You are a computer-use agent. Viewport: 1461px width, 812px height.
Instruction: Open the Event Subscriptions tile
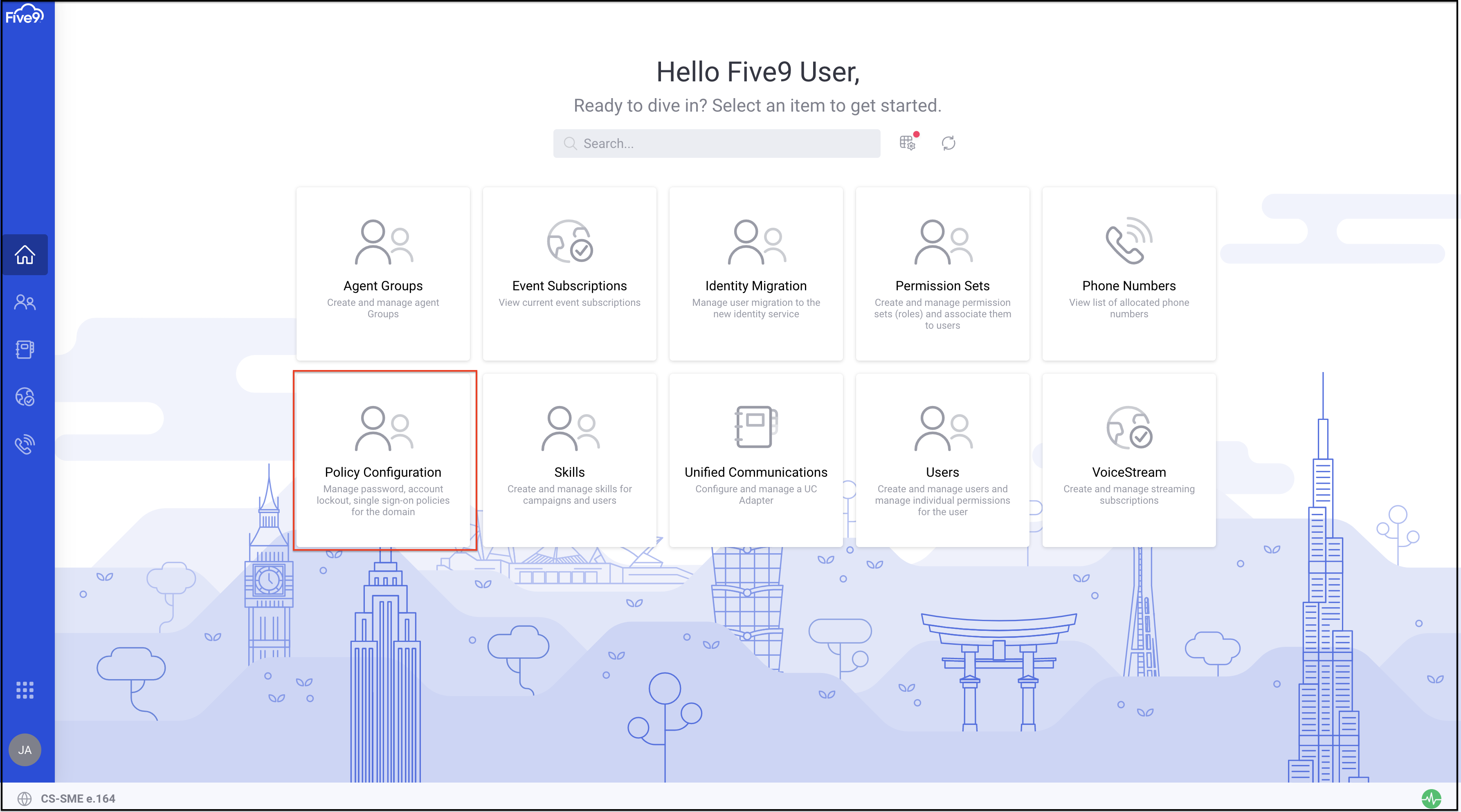pyautogui.click(x=569, y=274)
